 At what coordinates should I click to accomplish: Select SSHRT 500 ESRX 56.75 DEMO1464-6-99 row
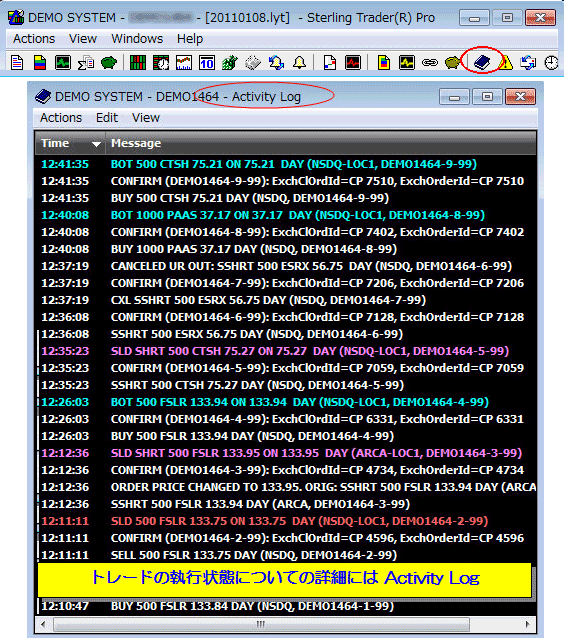tap(286, 334)
